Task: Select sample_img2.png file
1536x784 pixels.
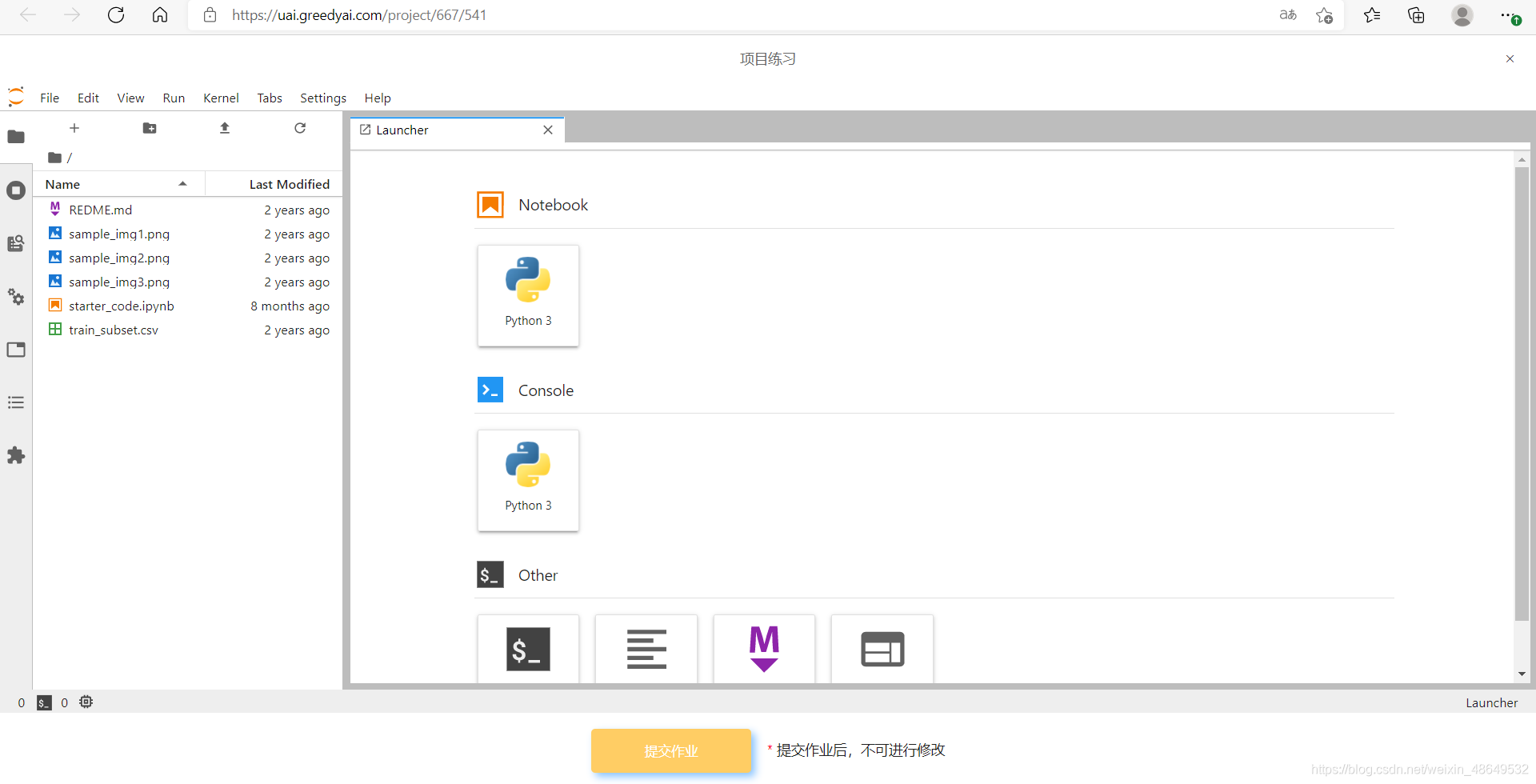Action: click(188, 258)
